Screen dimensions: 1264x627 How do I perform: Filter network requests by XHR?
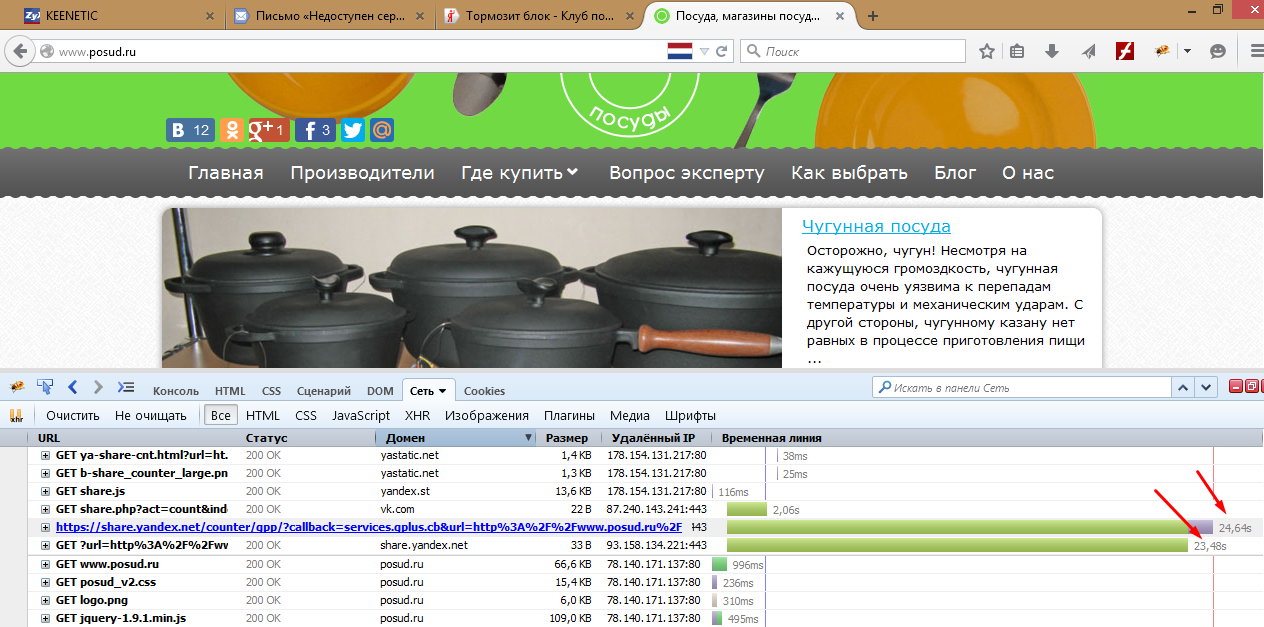417,415
